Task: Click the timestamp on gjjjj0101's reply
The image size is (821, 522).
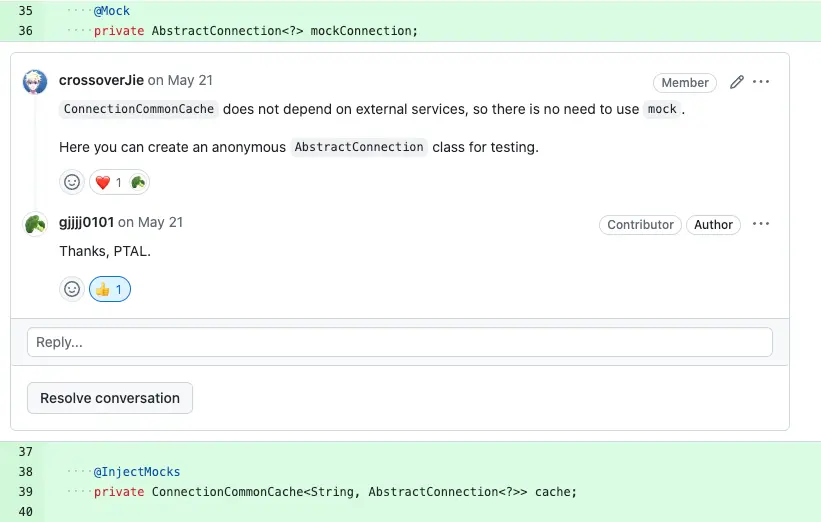Action: pos(150,222)
